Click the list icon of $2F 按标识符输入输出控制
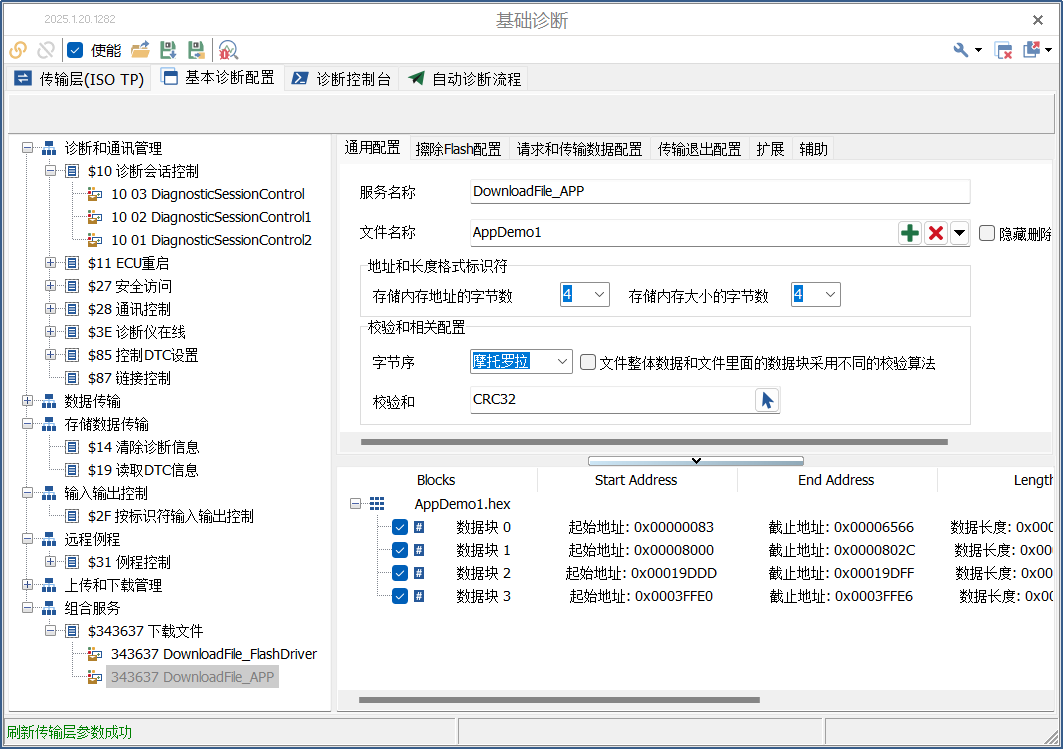1063x749 pixels. point(72,517)
